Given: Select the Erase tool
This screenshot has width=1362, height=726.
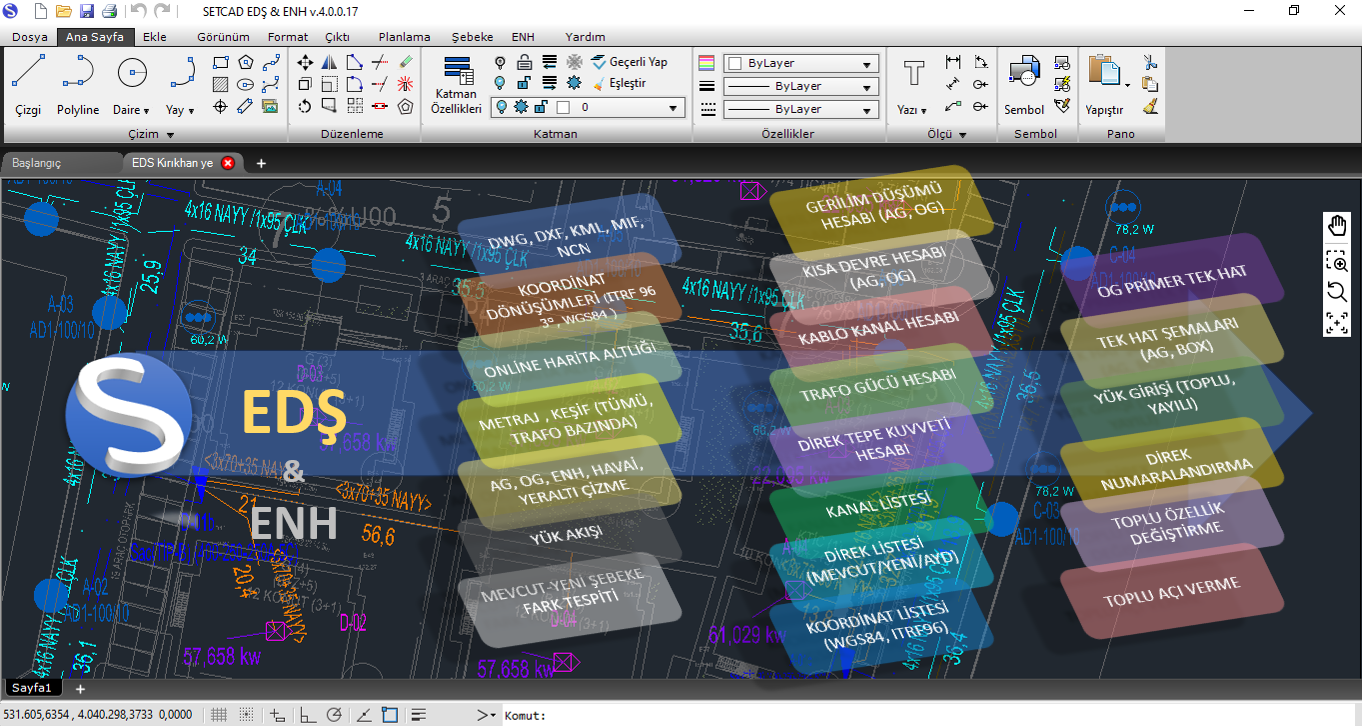Looking at the screenshot, I should point(405,62).
